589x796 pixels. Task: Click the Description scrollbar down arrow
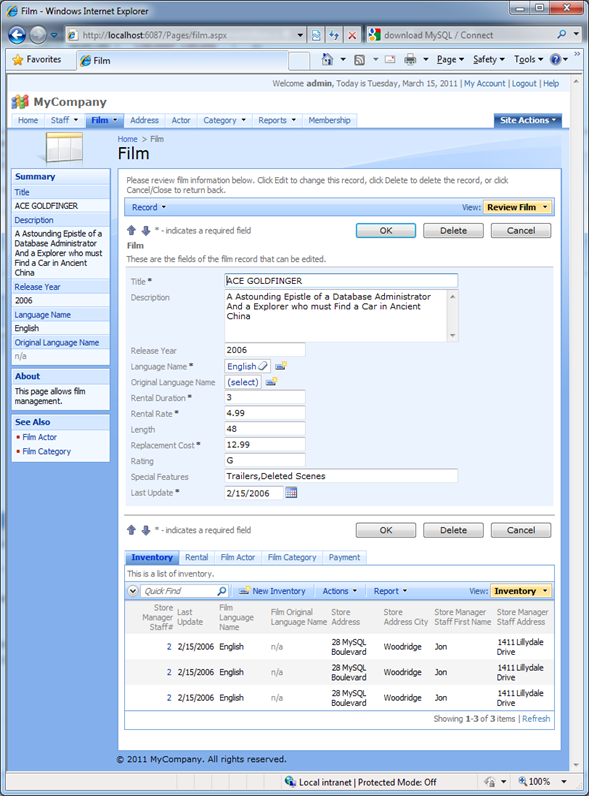pyautogui.click(x=452, y=336)
